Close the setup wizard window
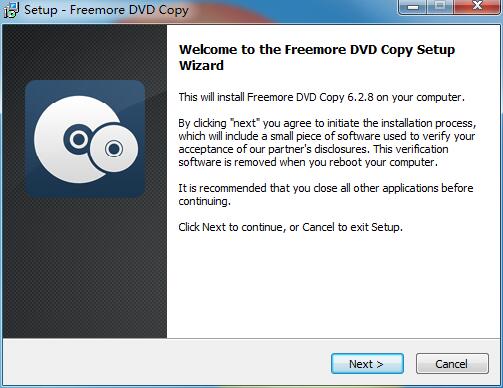 [x=477, y=7]
